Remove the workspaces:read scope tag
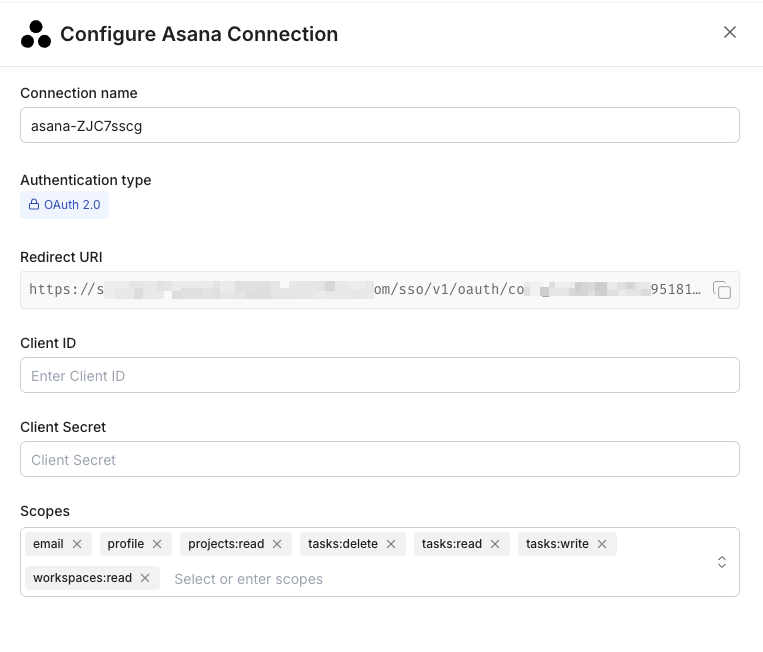 click(145, 578)
